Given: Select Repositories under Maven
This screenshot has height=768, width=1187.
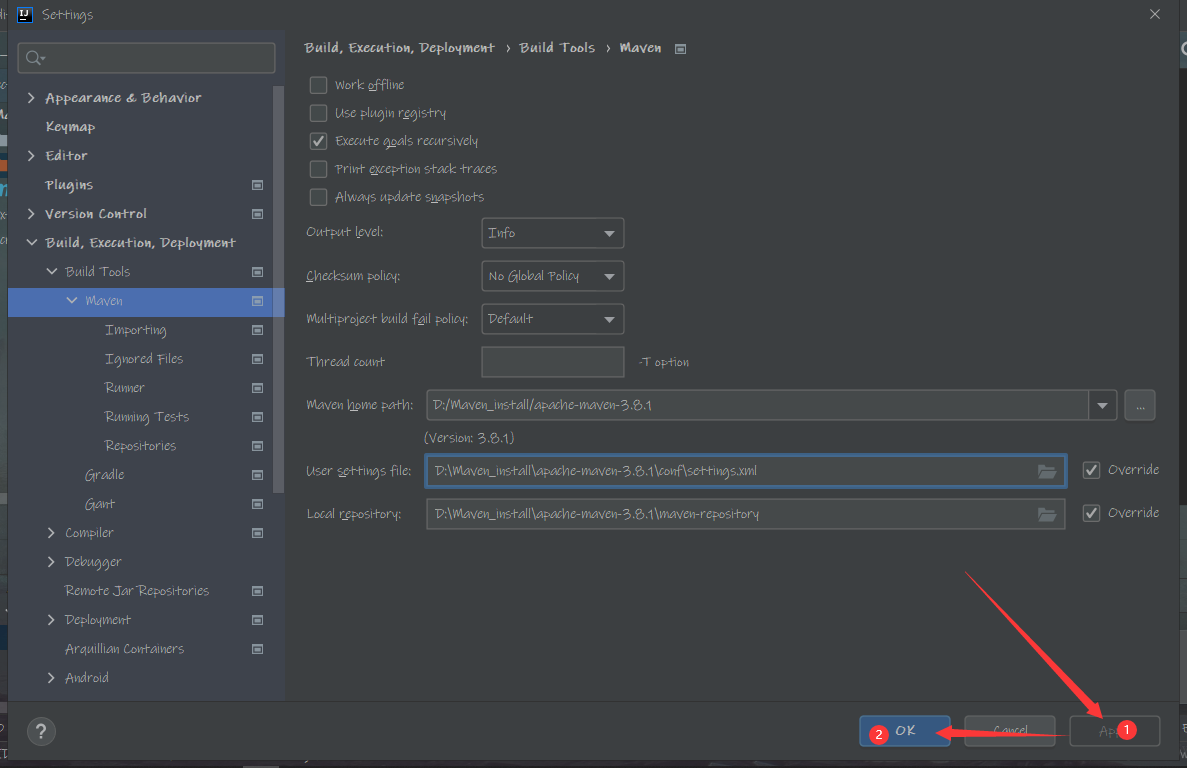Looking at the screenshot, I should coord(140,446).
